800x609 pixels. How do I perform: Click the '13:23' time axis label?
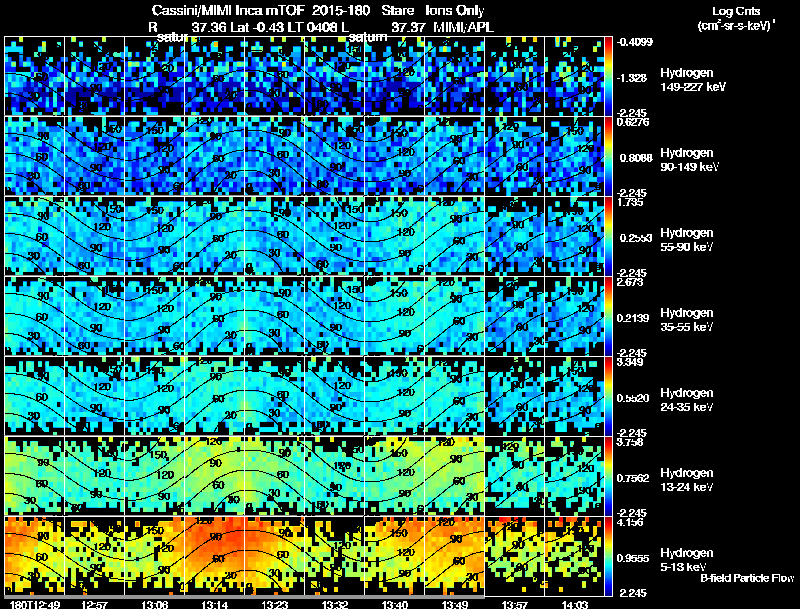tap(274, 604)
